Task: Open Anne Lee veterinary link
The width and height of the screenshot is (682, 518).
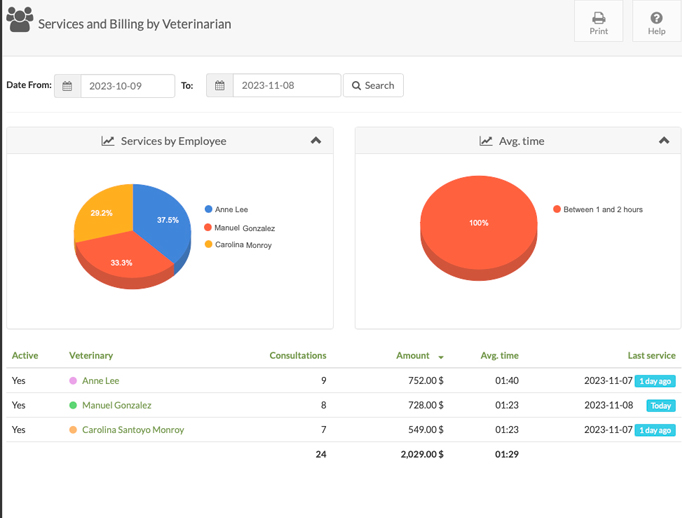Action: pyautogui.click(x=100, y=381)
